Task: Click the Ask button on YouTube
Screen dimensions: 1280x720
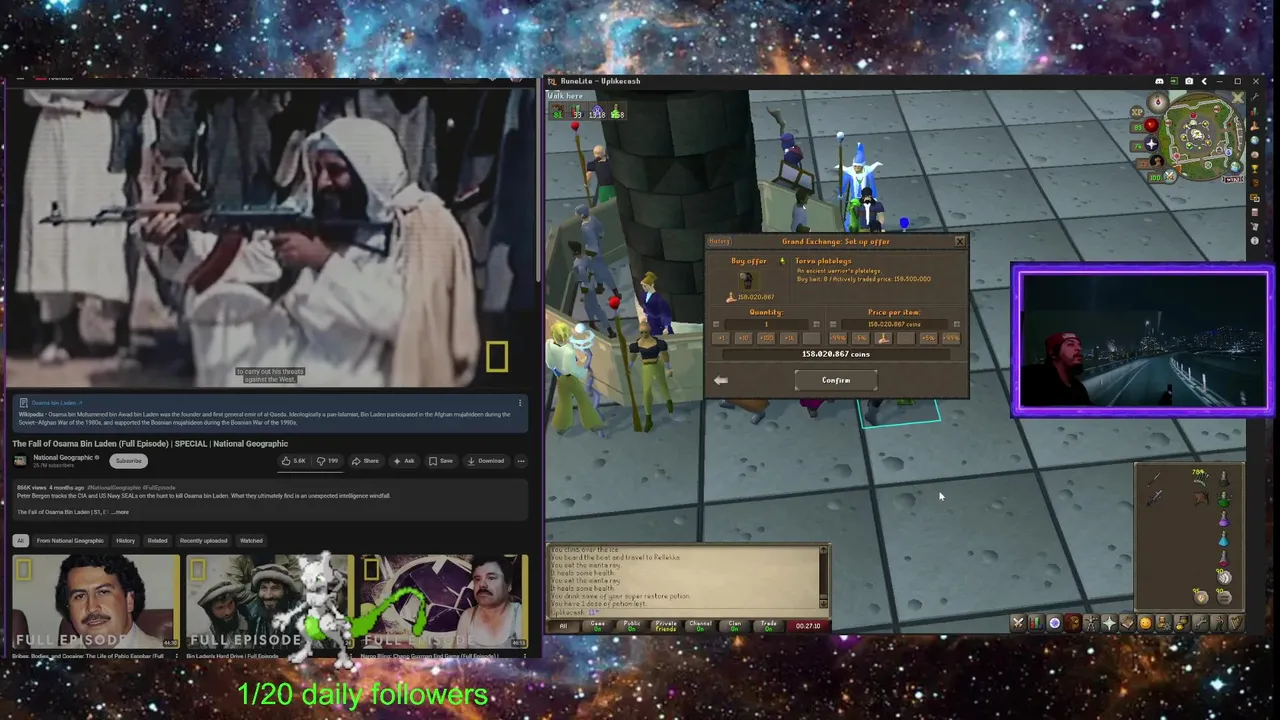Action: tap(404, 461)
